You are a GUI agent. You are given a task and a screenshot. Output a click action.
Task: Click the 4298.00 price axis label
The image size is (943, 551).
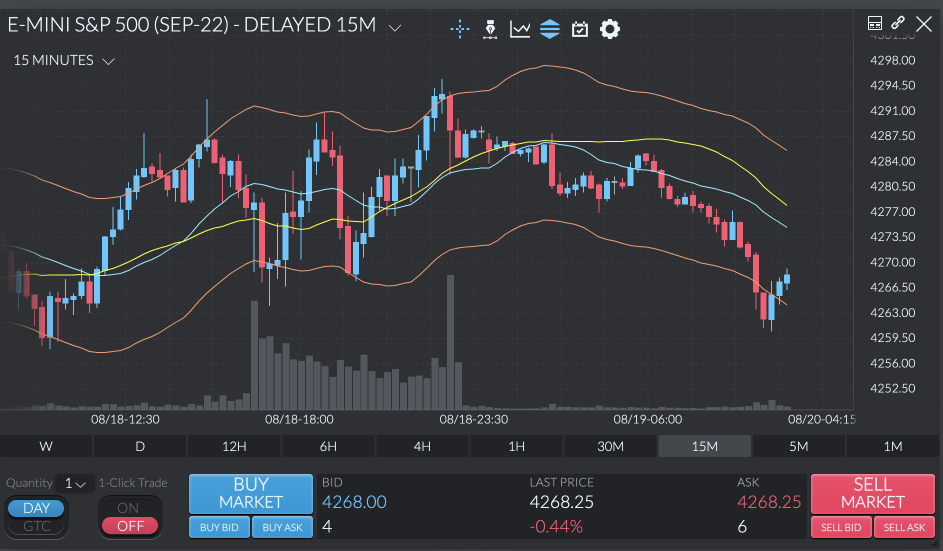(892, 60)
